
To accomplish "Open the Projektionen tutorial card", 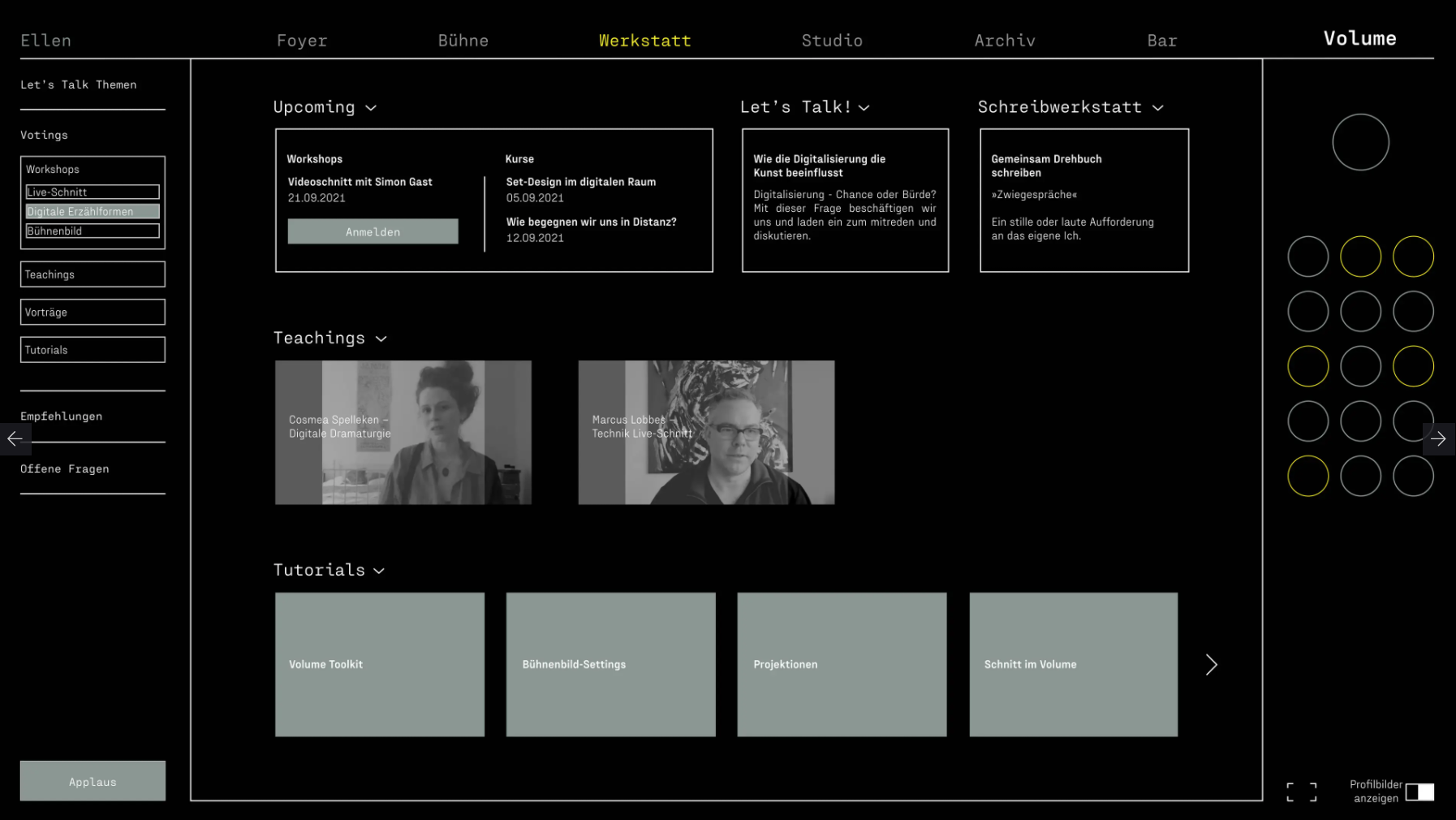I will pyautogui.click(x=842, y=665).
